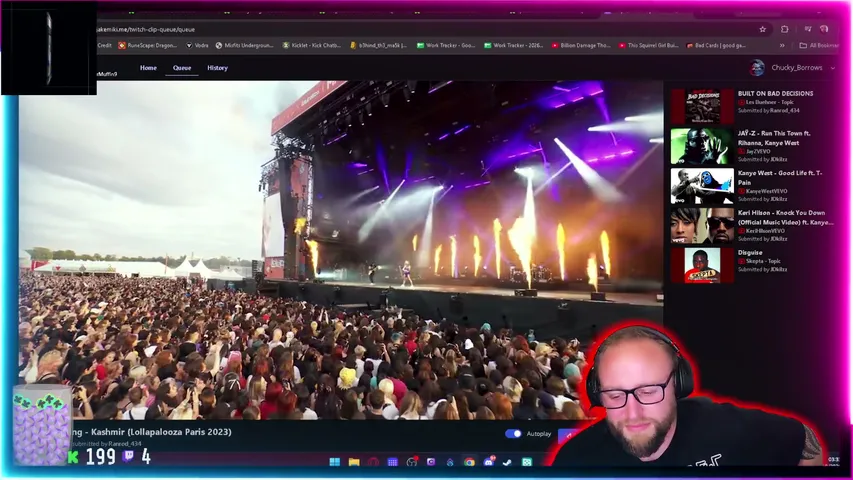Viewport: 853px width, 480px height.
Task: Click the Chucky_Borrows profile avatar
Action: pos(757,68)
